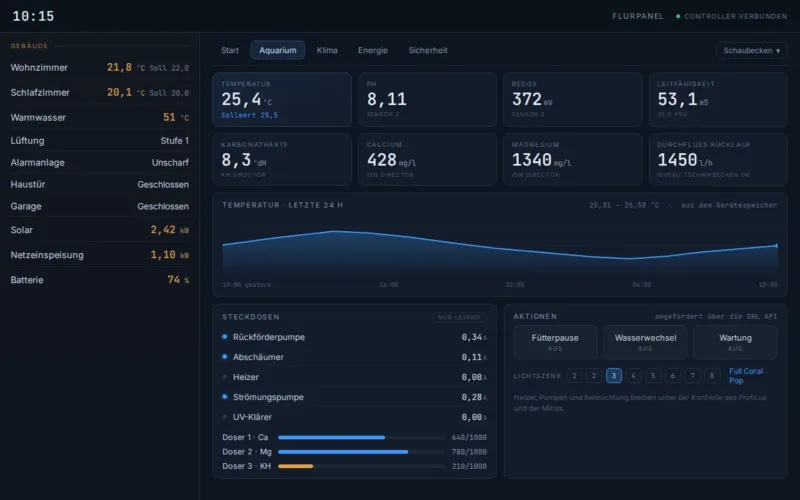Click the NUR LESEND badge

pos(459,317)
